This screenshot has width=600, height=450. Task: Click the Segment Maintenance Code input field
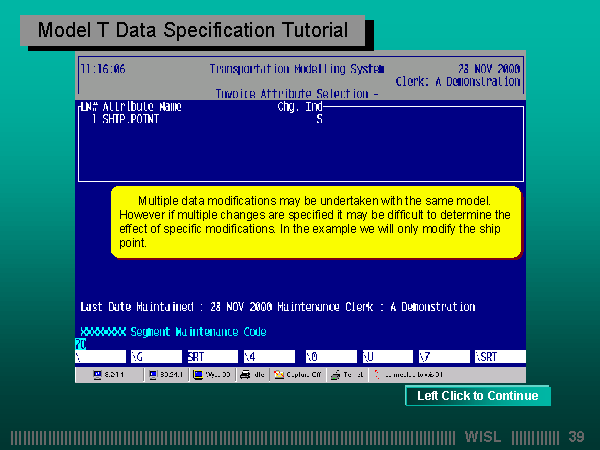(x=81, y=342)
